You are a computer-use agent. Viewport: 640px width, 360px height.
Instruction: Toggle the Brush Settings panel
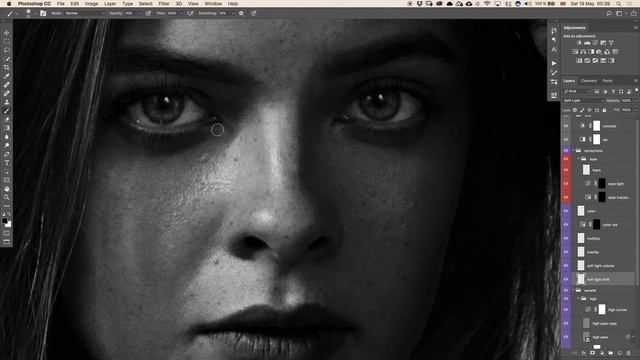pyautogui.click(x=43, y=13)
